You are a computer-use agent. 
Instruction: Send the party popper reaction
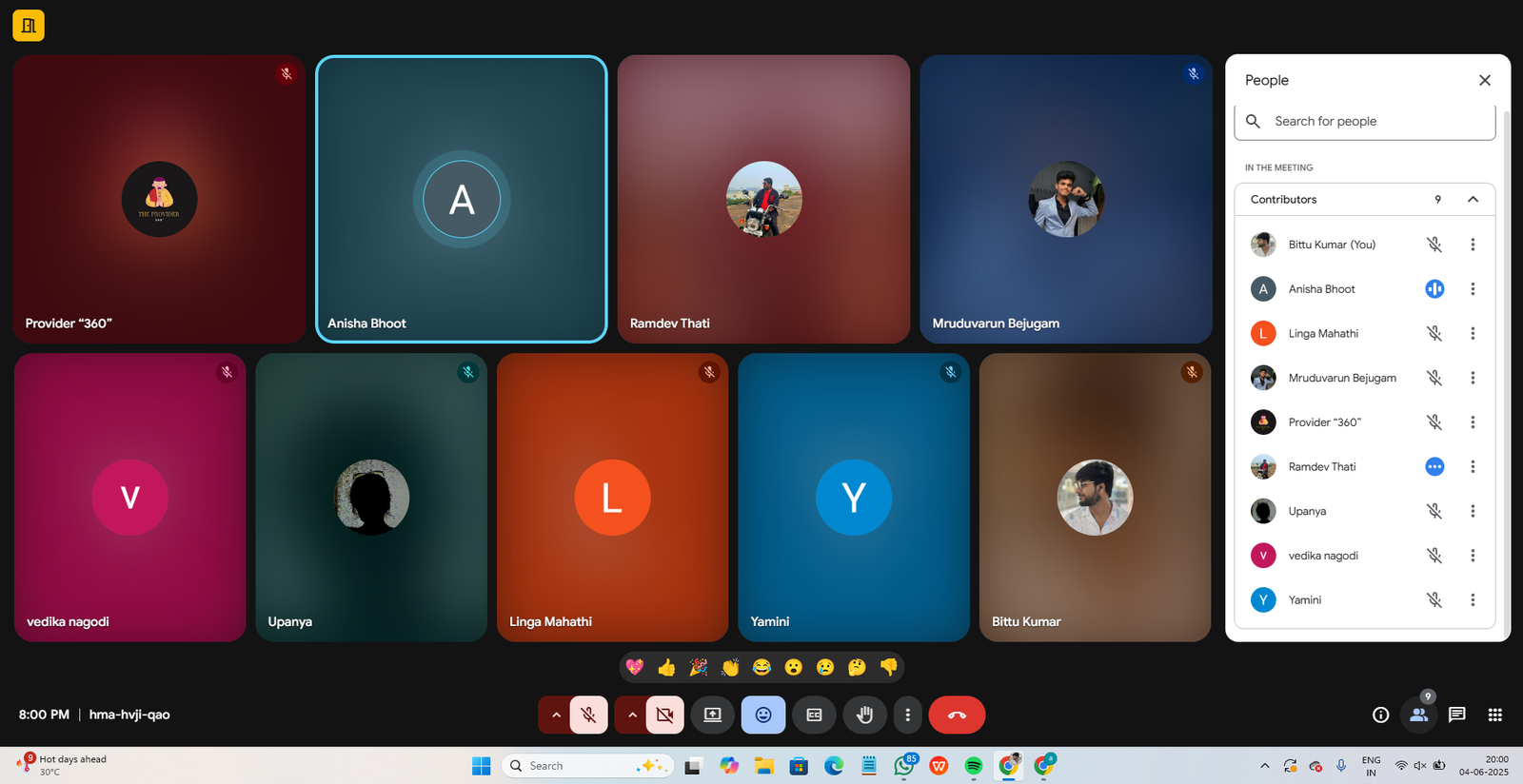point(698,667)
